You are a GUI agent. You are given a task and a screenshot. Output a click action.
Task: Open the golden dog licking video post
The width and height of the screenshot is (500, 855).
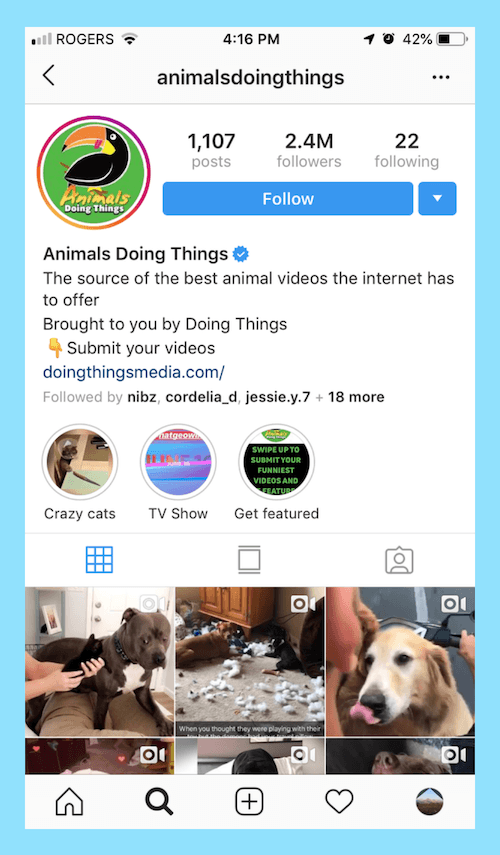pyautogui.click(x=400, y=661)
